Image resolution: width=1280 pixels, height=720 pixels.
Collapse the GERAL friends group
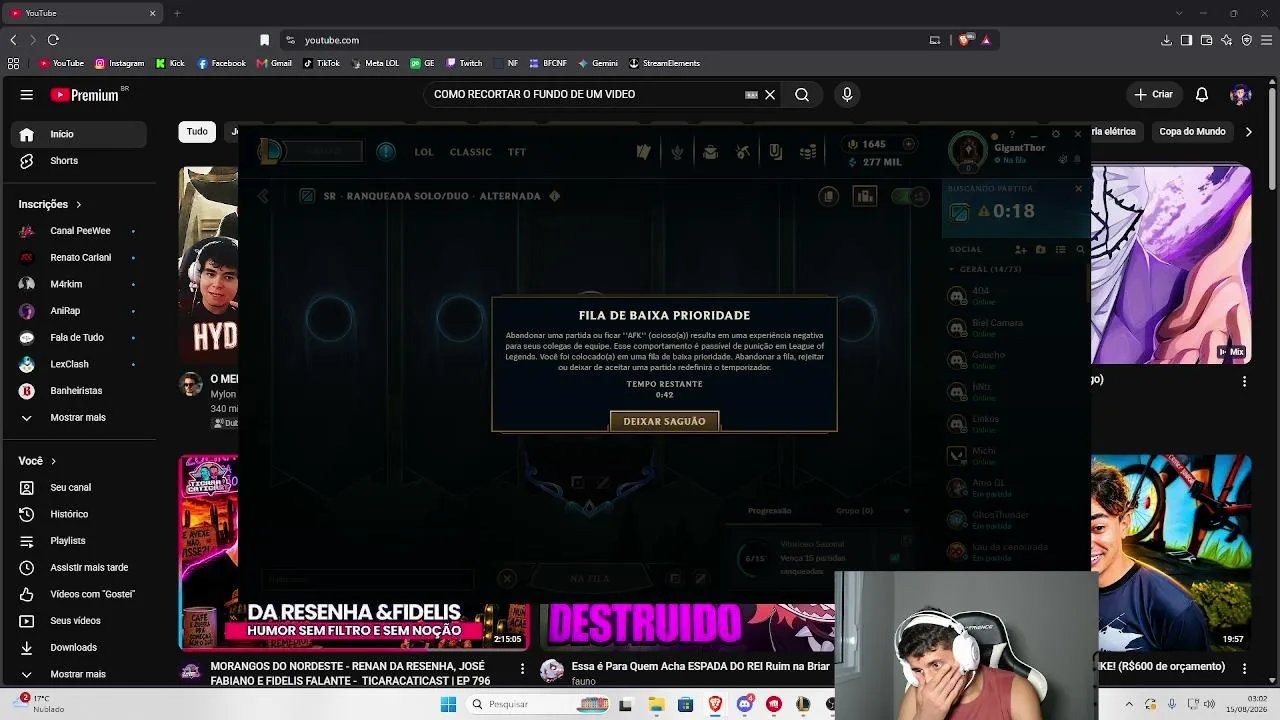coord(984,269)
